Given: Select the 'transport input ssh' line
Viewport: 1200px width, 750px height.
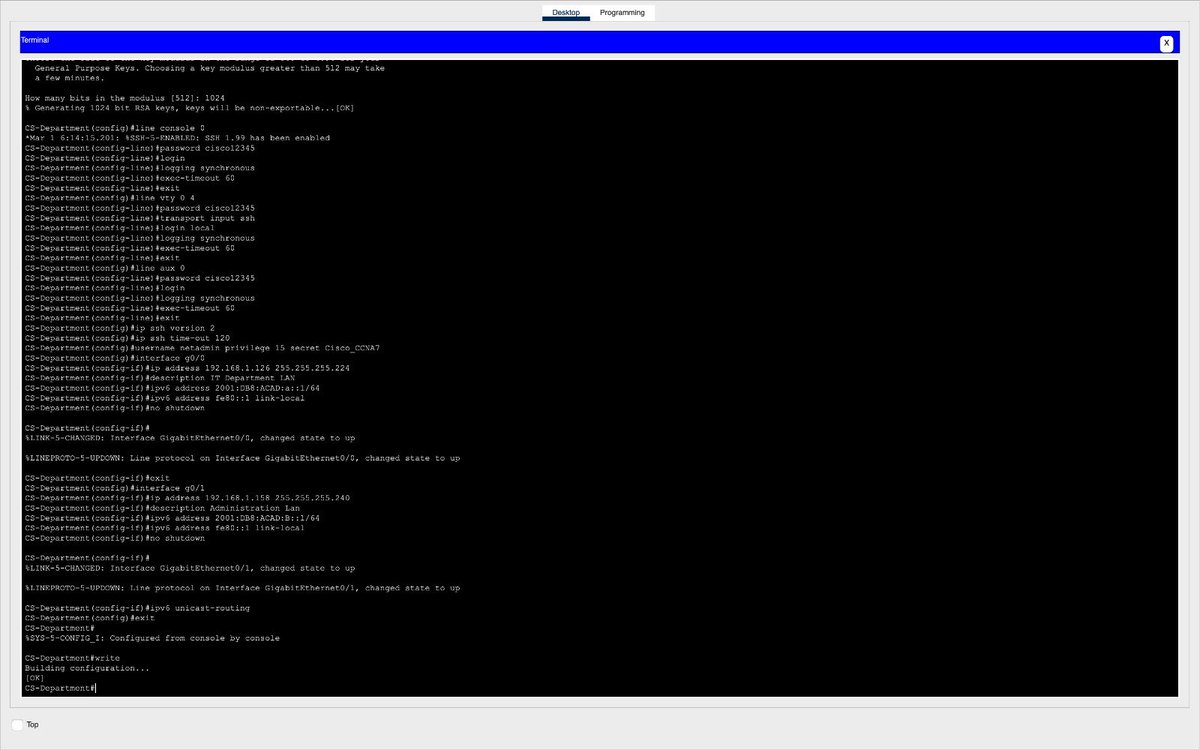Looking at the screenshot, I should (x=140, y=218).
